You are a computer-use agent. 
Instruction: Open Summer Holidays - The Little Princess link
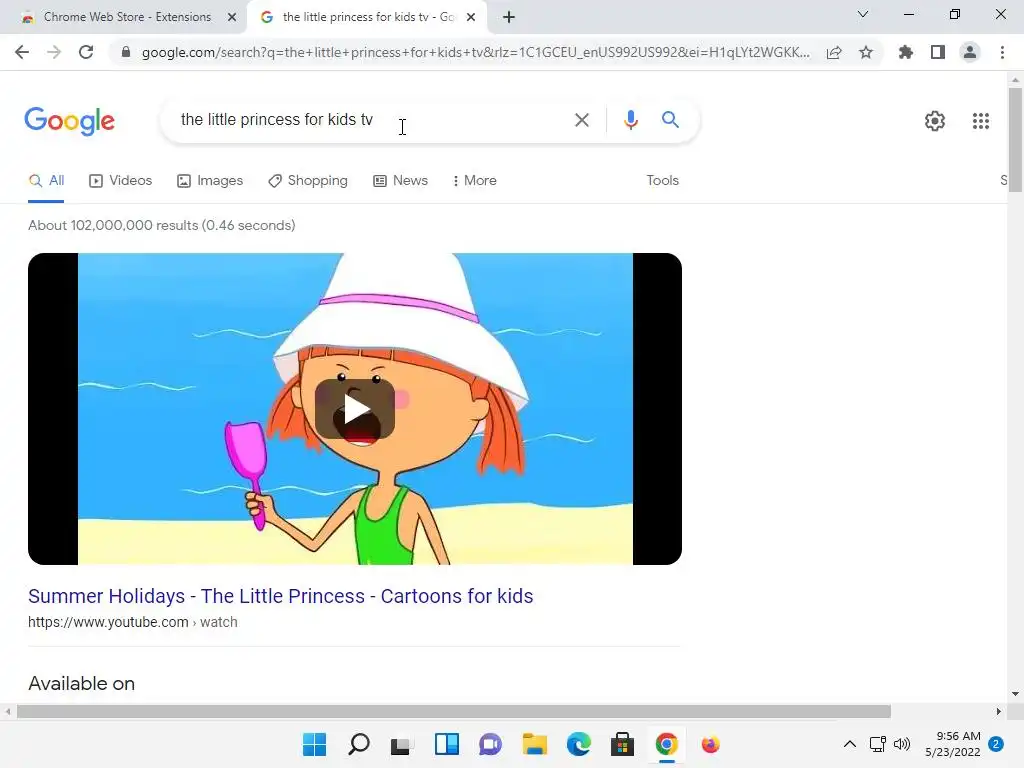[281, 596]
